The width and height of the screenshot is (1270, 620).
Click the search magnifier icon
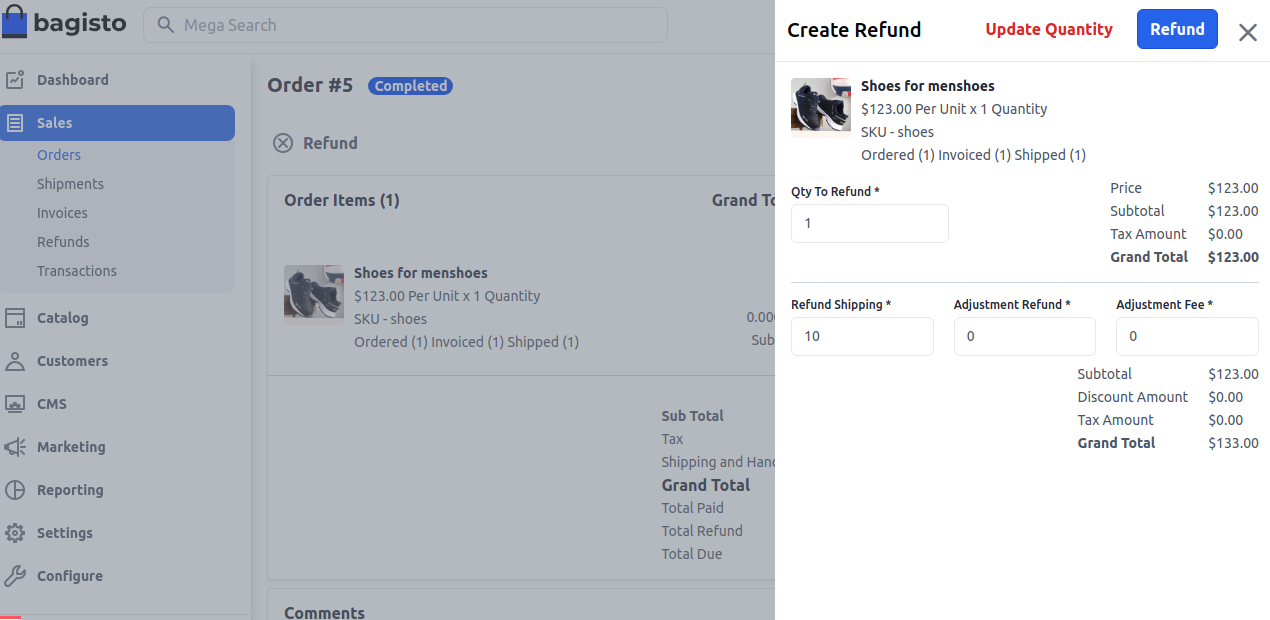point(165,25)
